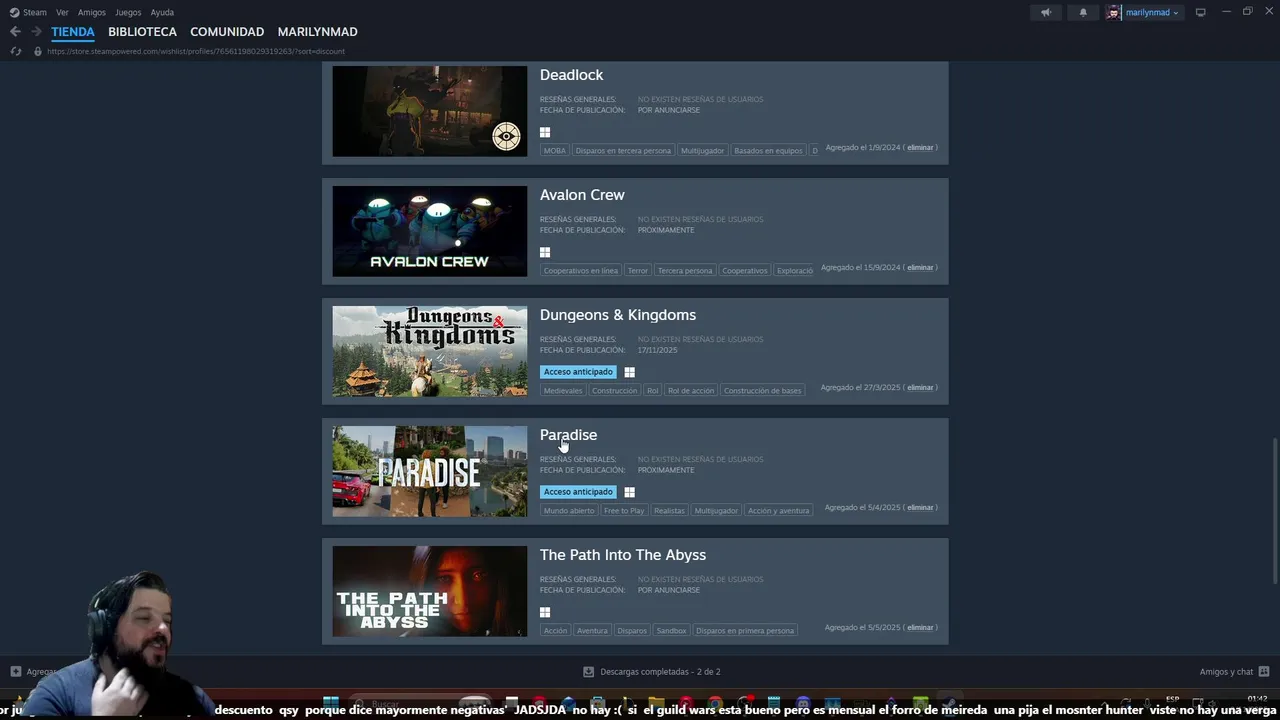Select the Medievales tag
This screenshot has width=1280, height=720.
pos(563,391)
